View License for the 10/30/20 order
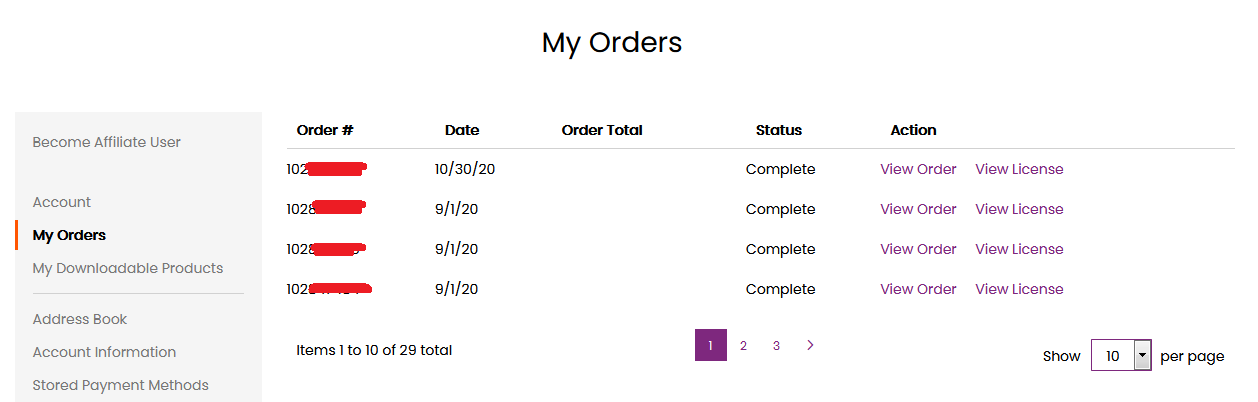 point(1019,169)
